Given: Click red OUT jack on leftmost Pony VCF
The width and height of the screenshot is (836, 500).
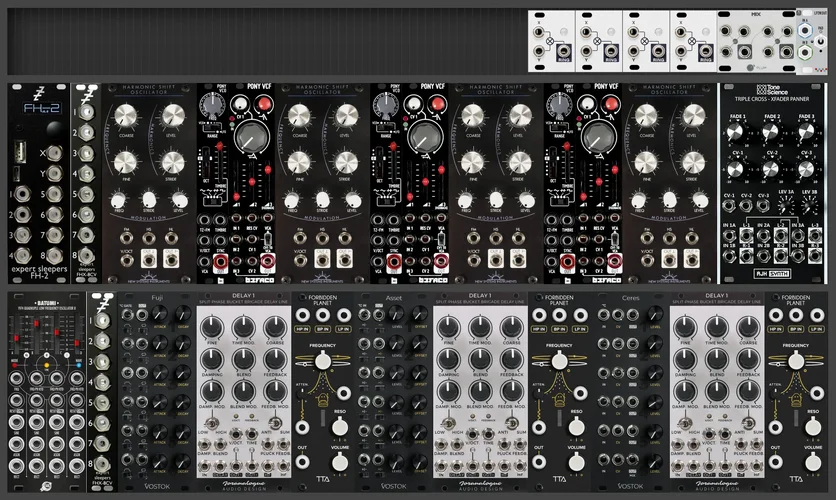Looking at the screenshot, I should click(268, 260).
